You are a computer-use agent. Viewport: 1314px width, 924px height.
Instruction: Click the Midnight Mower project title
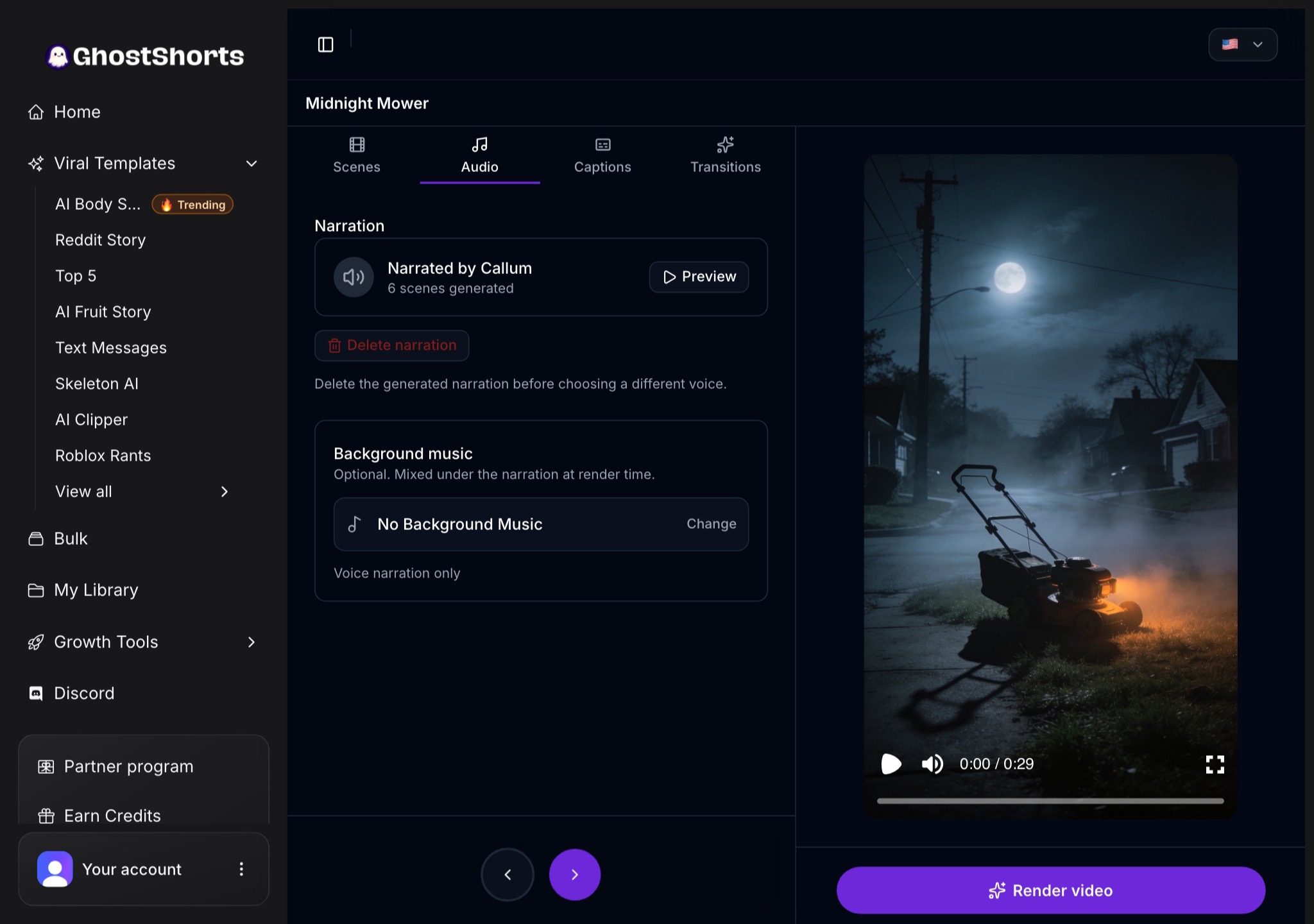367,103
